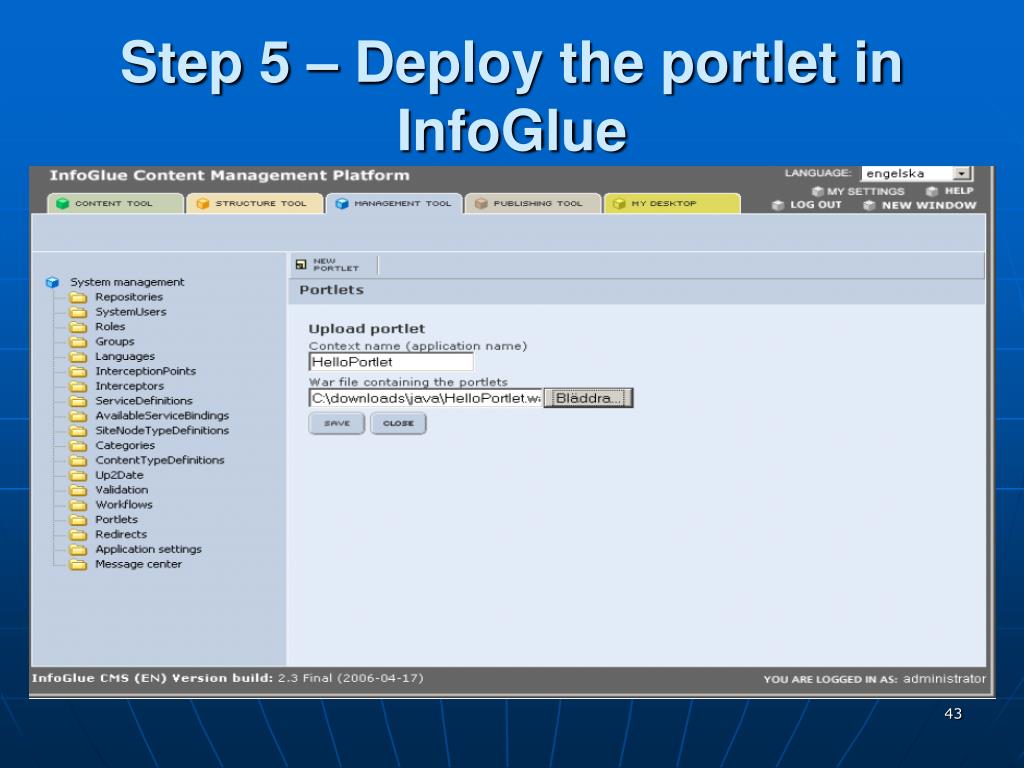The height and width of the screenshot is (768, 1024).
Task: Click the cube icon beside New Window
Action: (869, 206)
